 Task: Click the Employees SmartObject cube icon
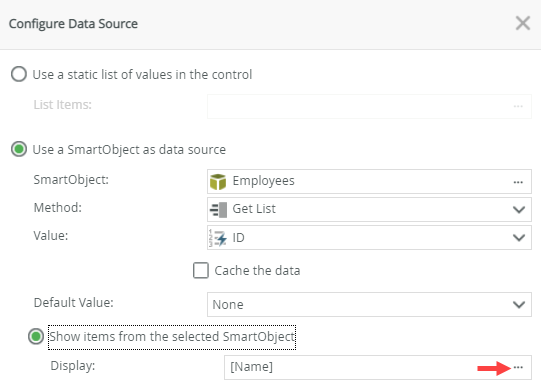[x=218, y=182]
